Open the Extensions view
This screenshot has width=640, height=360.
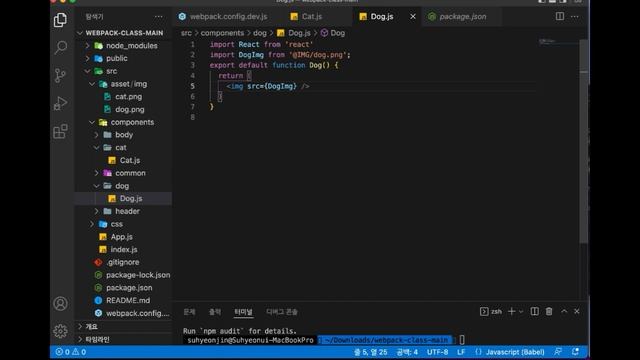[x=60, y=131]
